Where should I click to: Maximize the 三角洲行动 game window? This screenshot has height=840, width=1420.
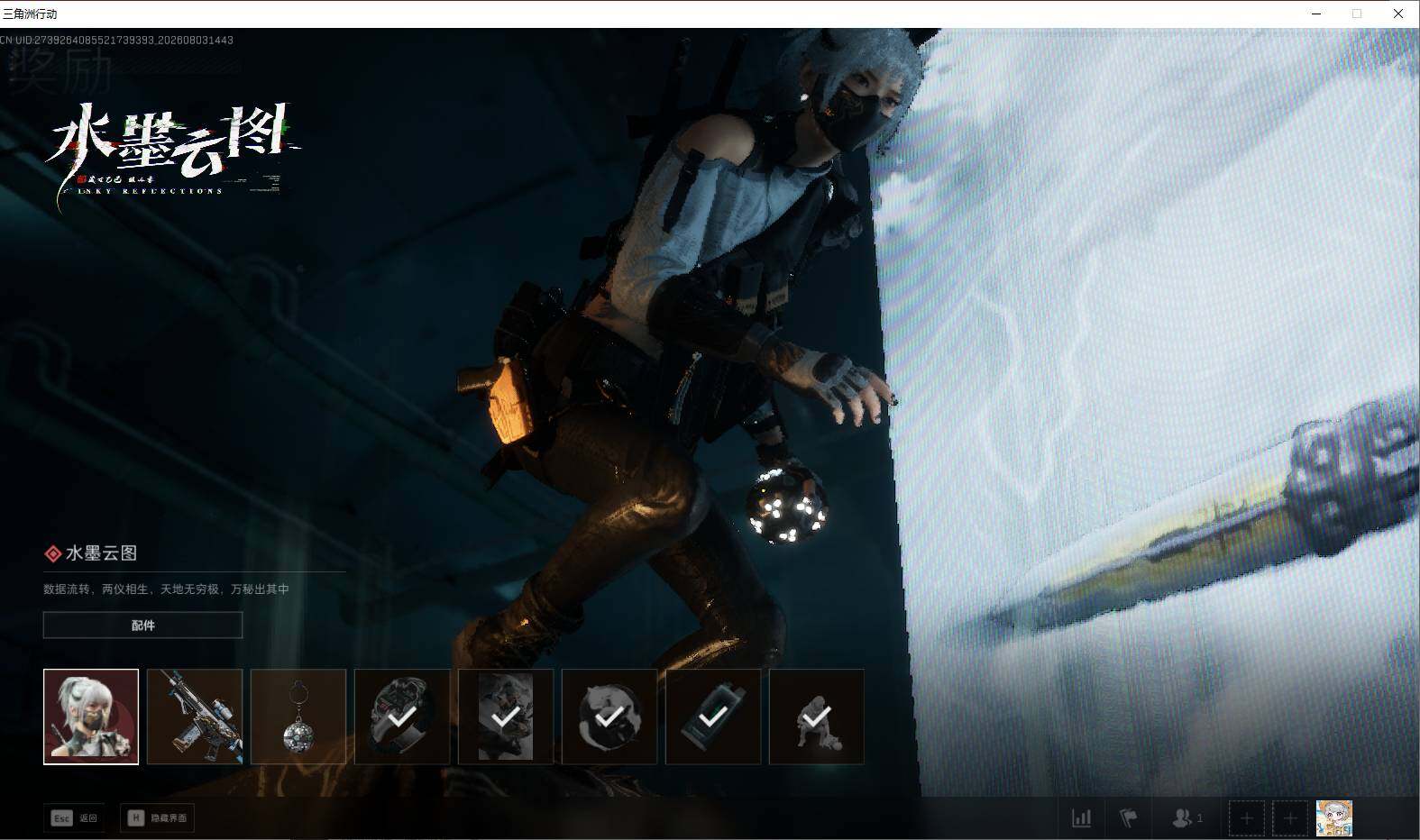[x=1357, y=14]
